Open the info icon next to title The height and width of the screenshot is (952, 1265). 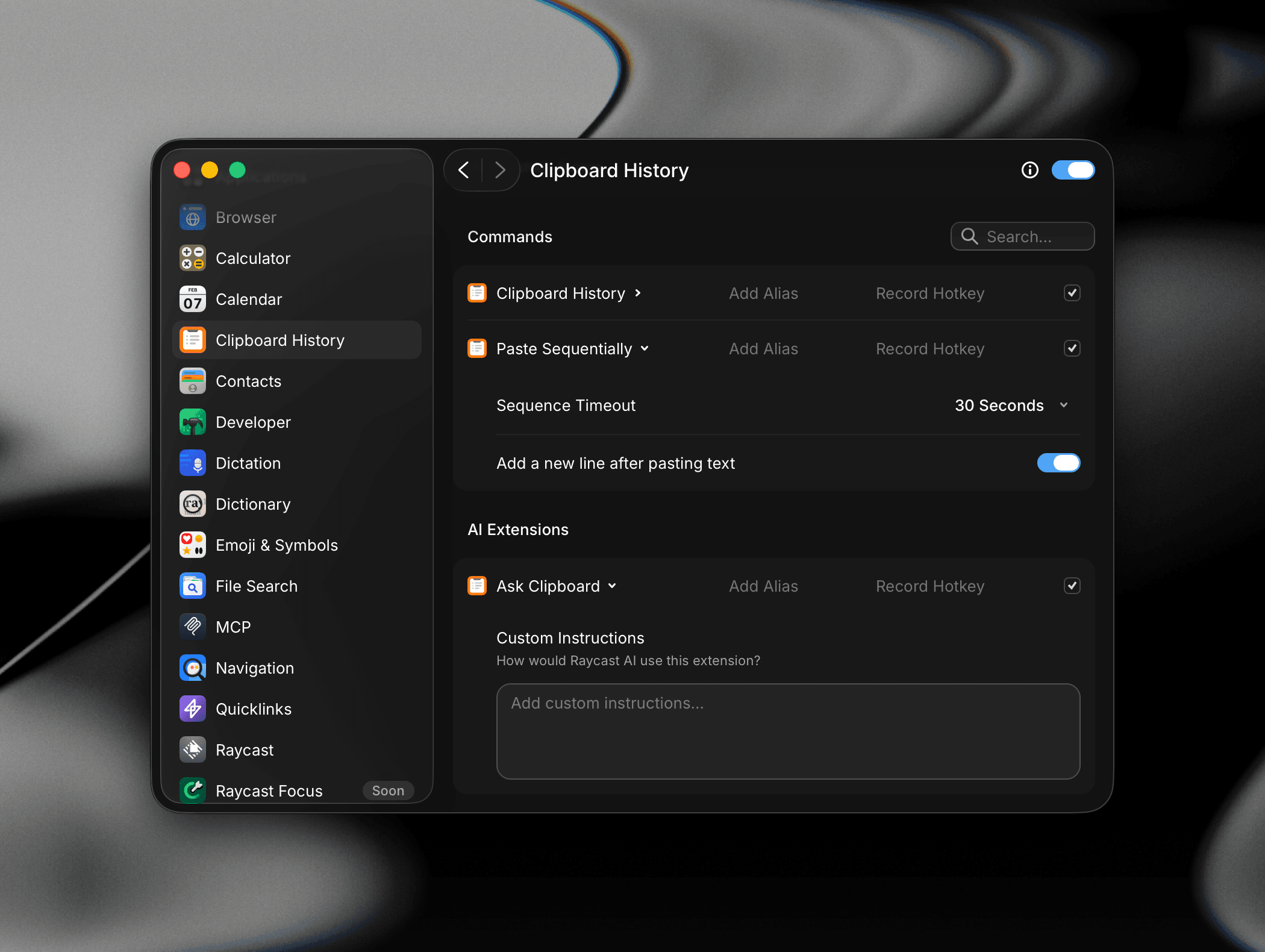pos(1030,171)
